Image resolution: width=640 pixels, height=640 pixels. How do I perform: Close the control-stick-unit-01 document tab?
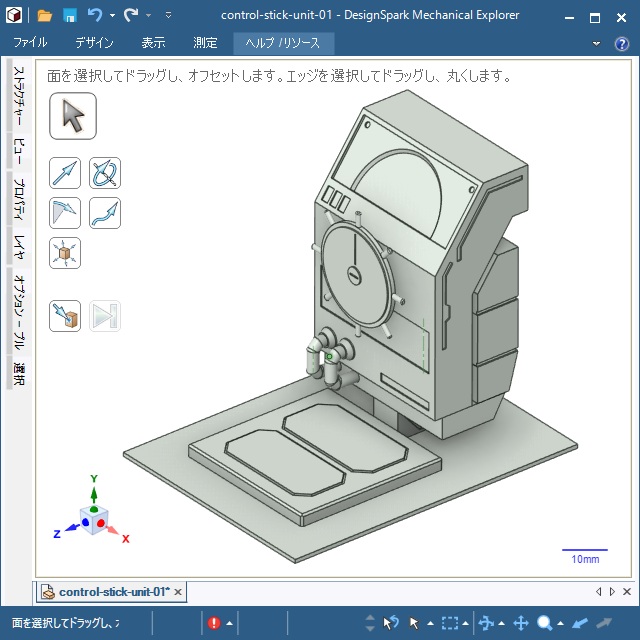178,592
